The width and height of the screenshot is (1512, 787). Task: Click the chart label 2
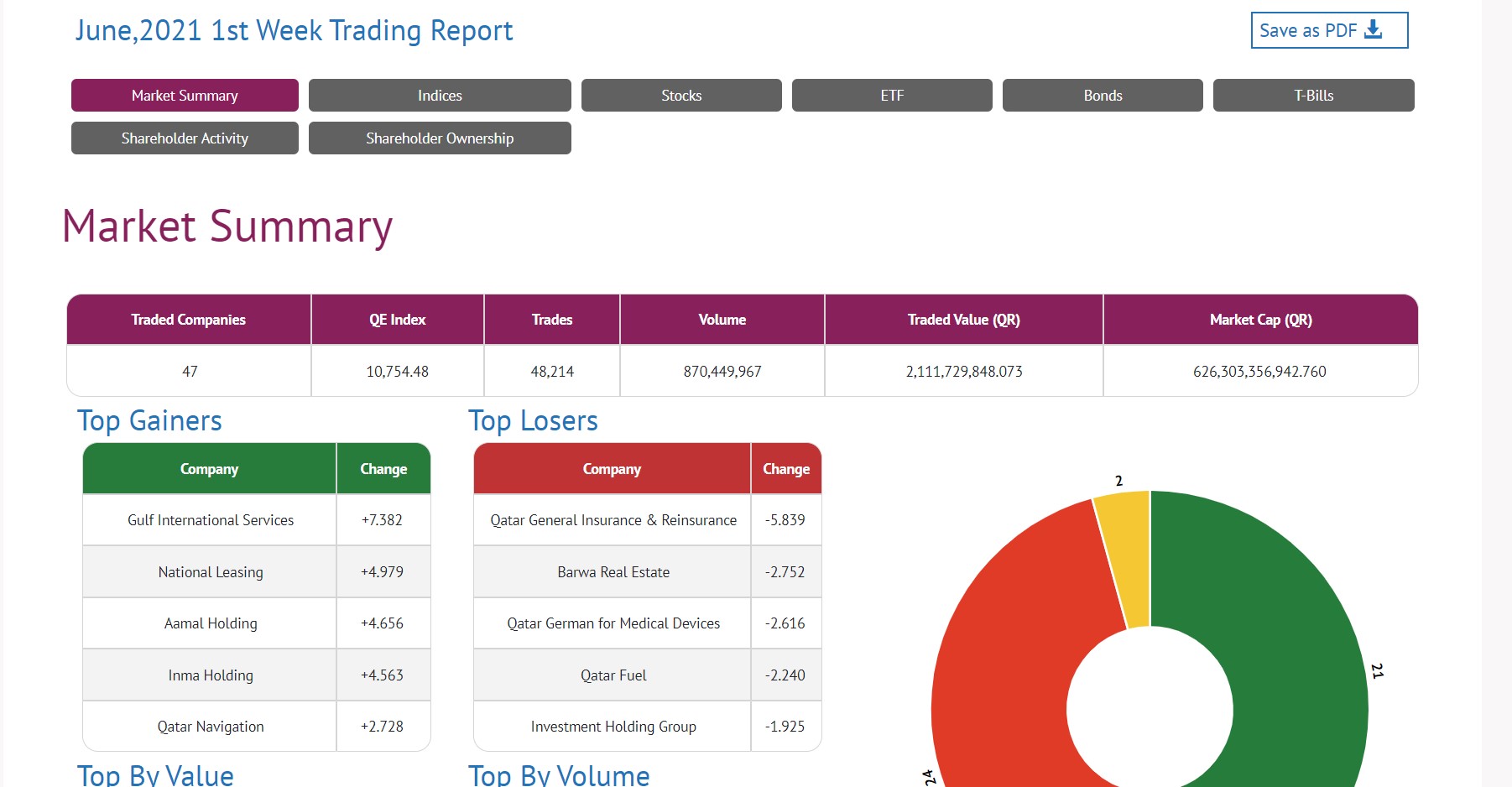click(x=1118, y=481)
